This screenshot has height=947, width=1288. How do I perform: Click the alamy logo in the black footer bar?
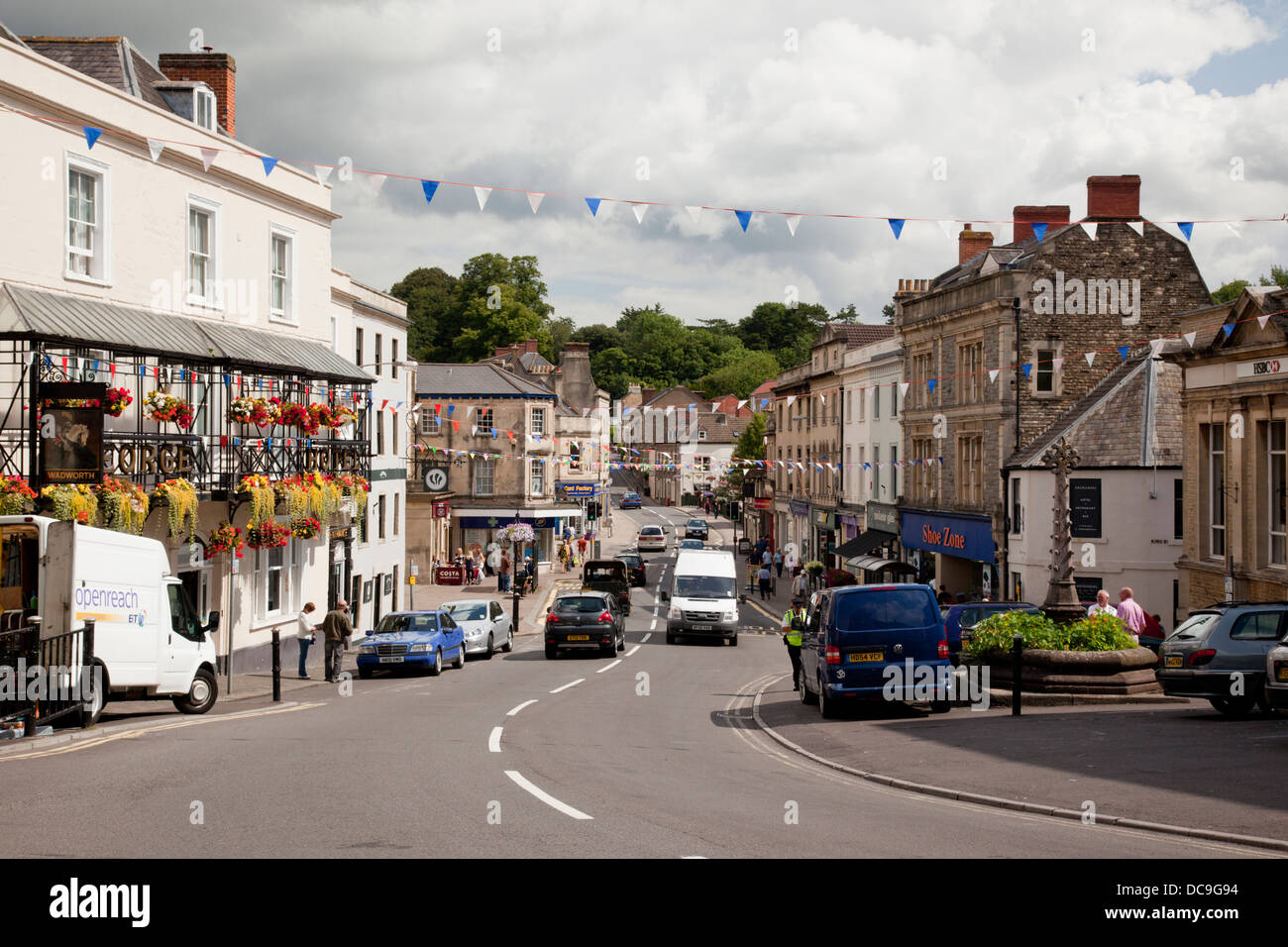(x=100, y=902)
